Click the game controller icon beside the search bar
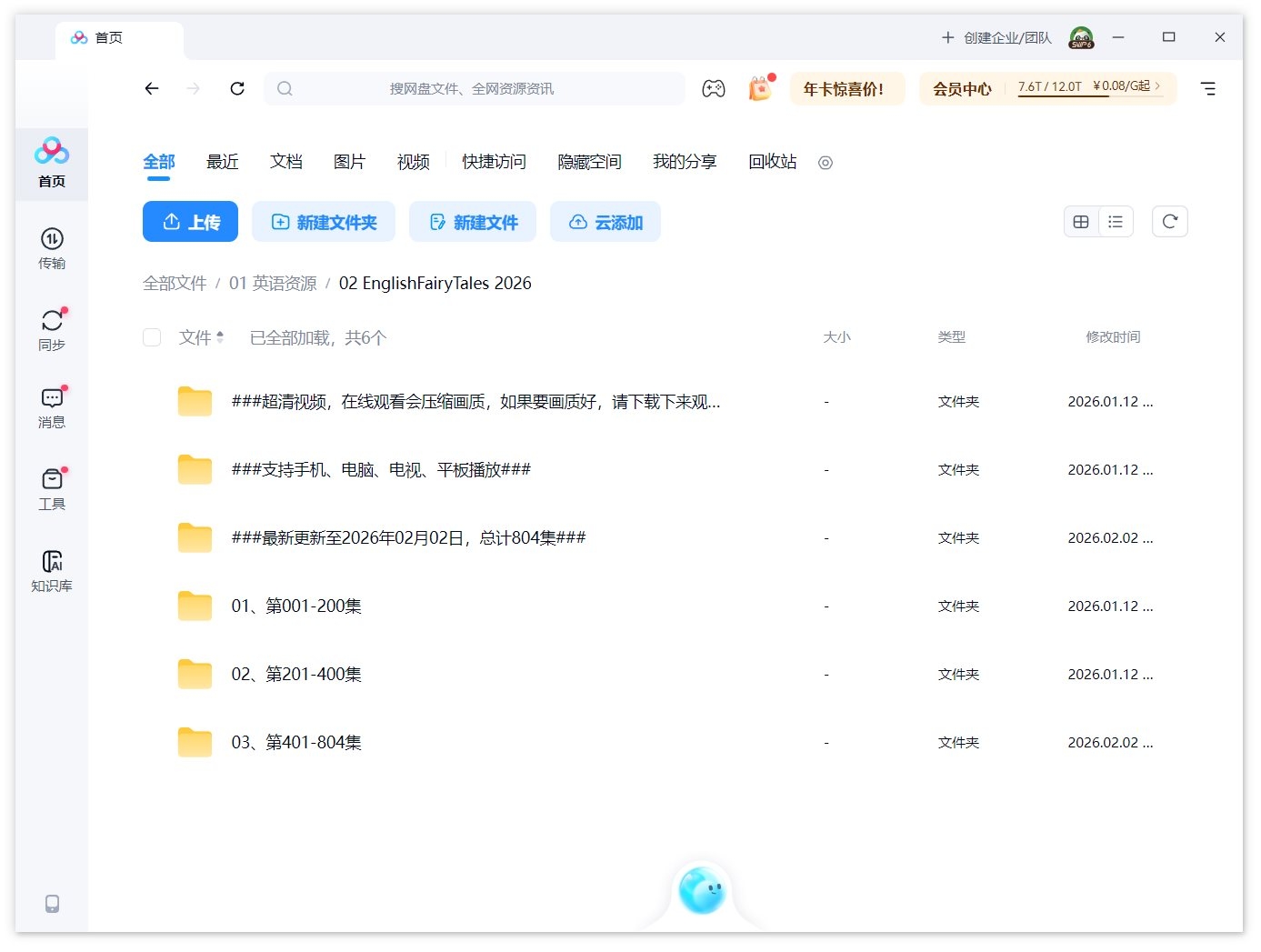Image resolution: width=1261 pixels, height=952 pixels. 714,88
